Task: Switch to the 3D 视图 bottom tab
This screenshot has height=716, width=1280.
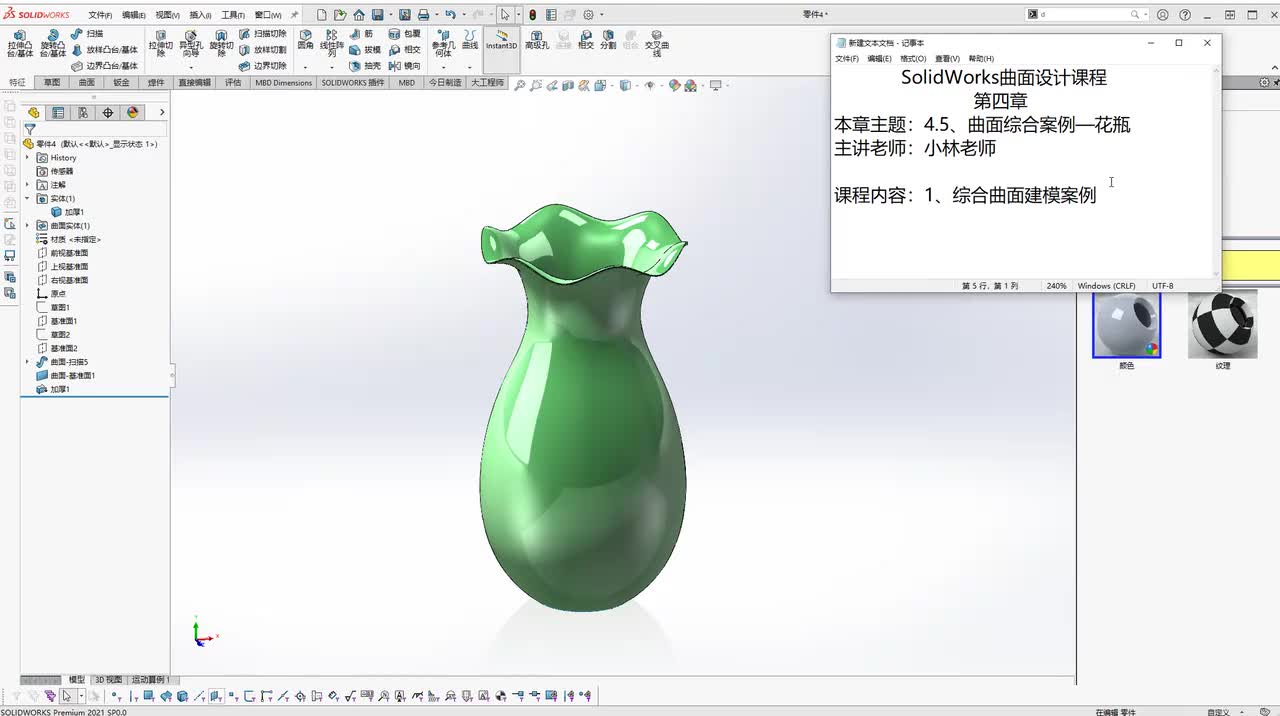Action: [x=108, y=680]
